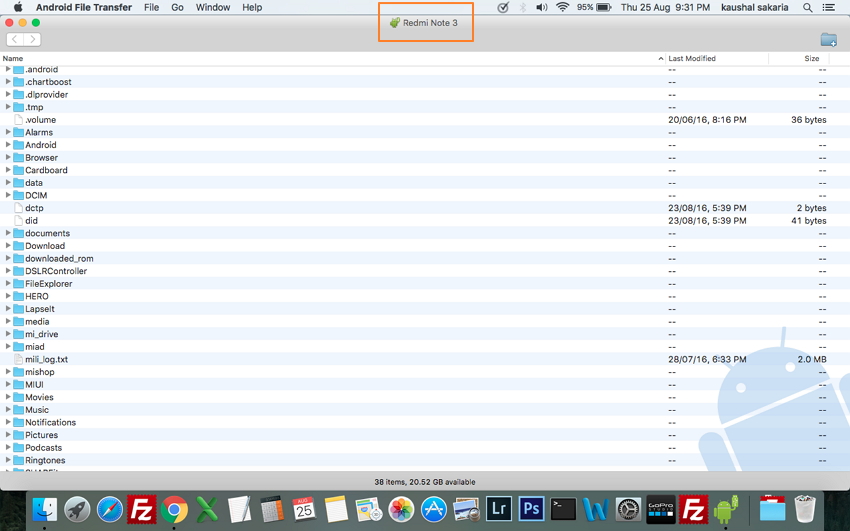Screen dimensions: 850x531
Task: Expand the .chartboost folder
Action: coord(8,81)
